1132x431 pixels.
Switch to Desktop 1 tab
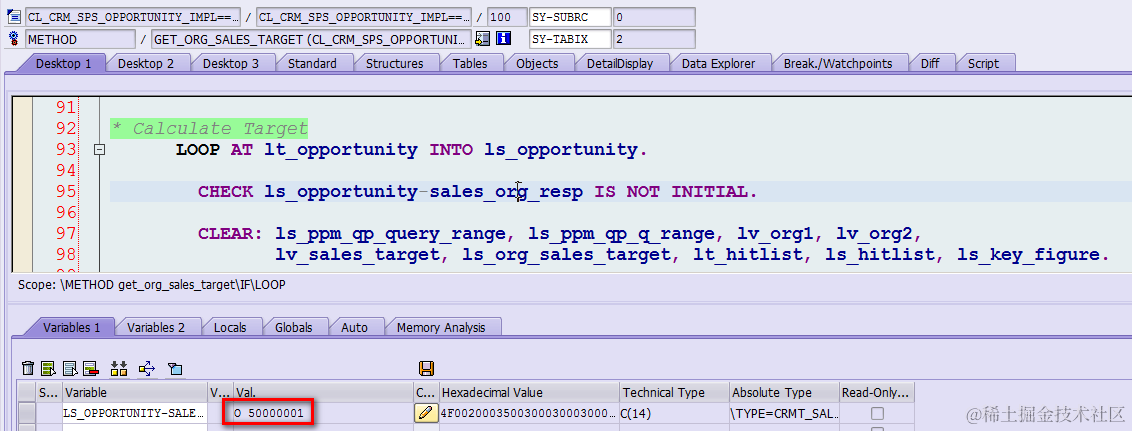(64, 64)
